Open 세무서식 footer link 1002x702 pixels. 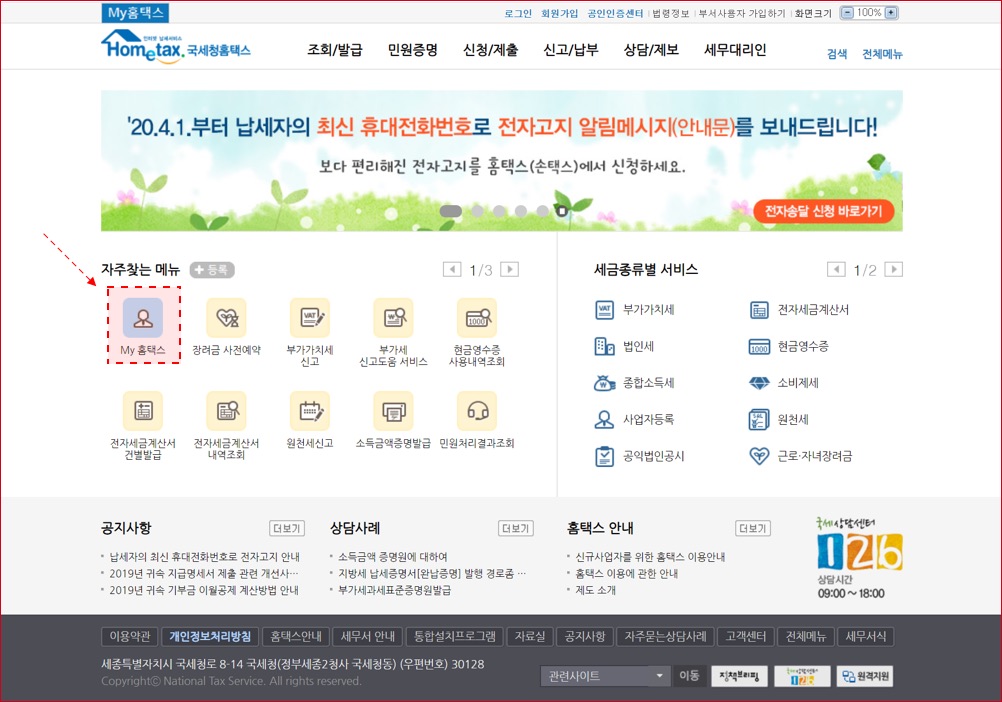click(x=866, y=636)
